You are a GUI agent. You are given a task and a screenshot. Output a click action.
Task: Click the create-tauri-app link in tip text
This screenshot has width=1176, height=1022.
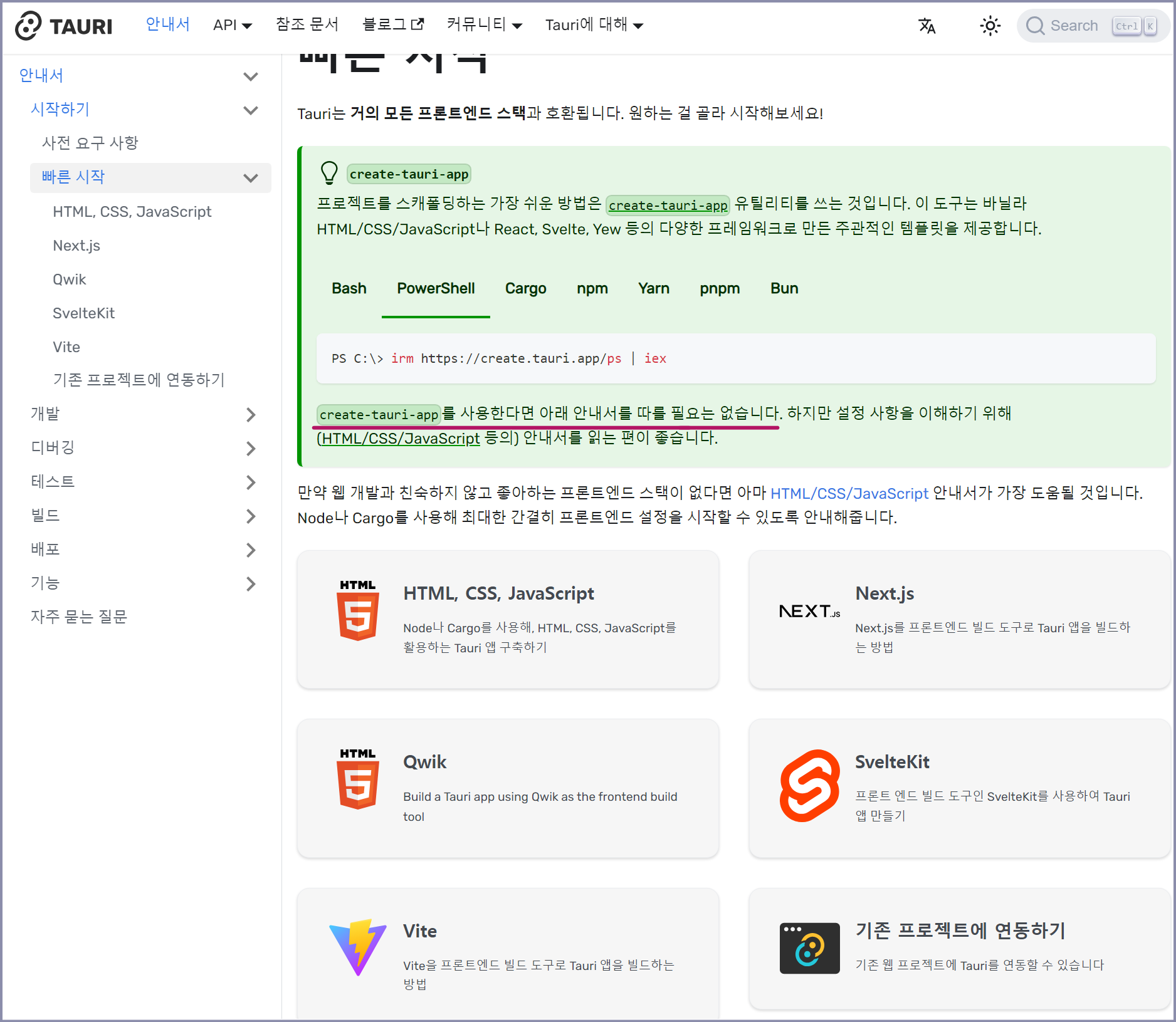(668, 205)
